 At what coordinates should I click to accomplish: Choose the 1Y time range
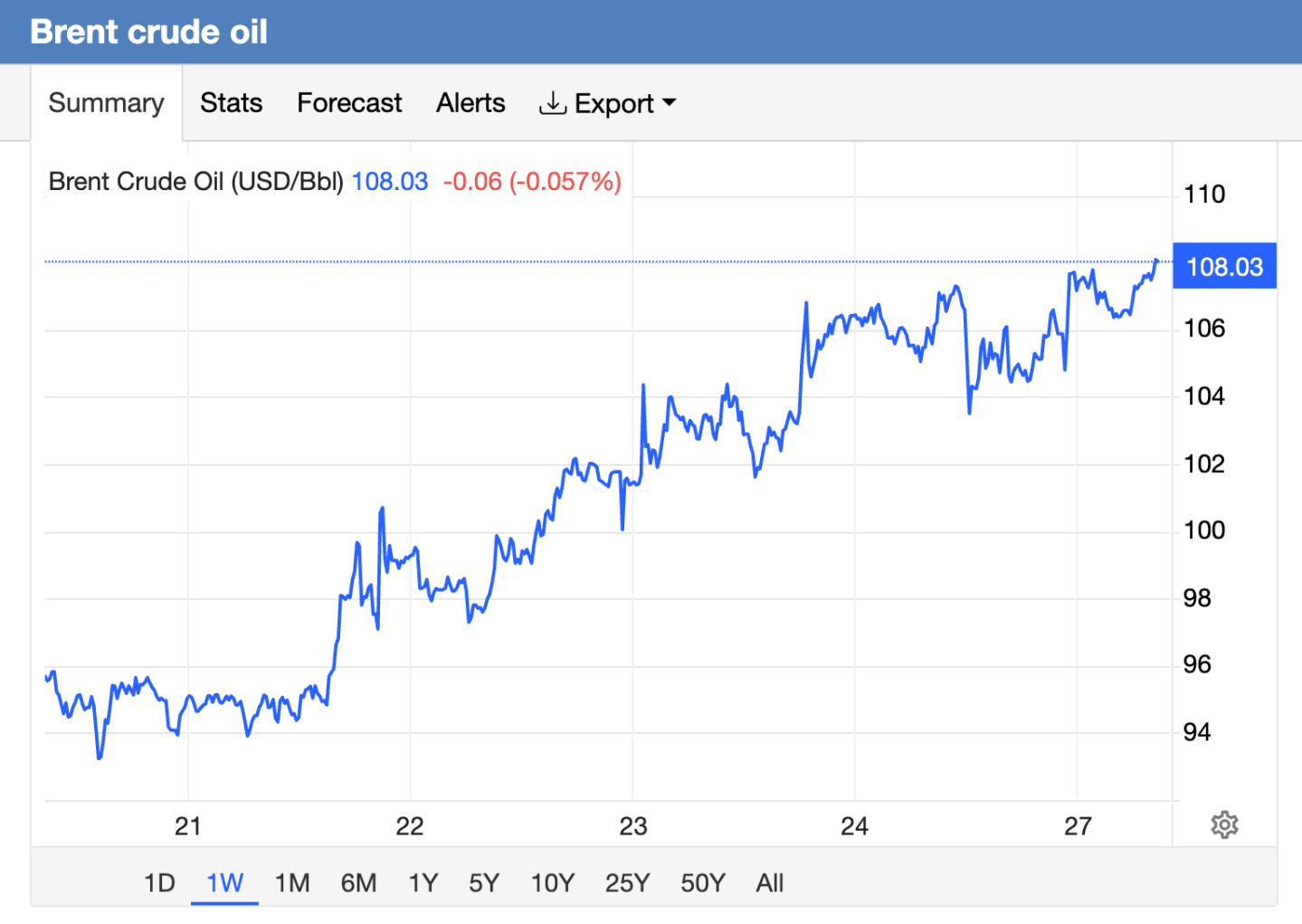423,882
